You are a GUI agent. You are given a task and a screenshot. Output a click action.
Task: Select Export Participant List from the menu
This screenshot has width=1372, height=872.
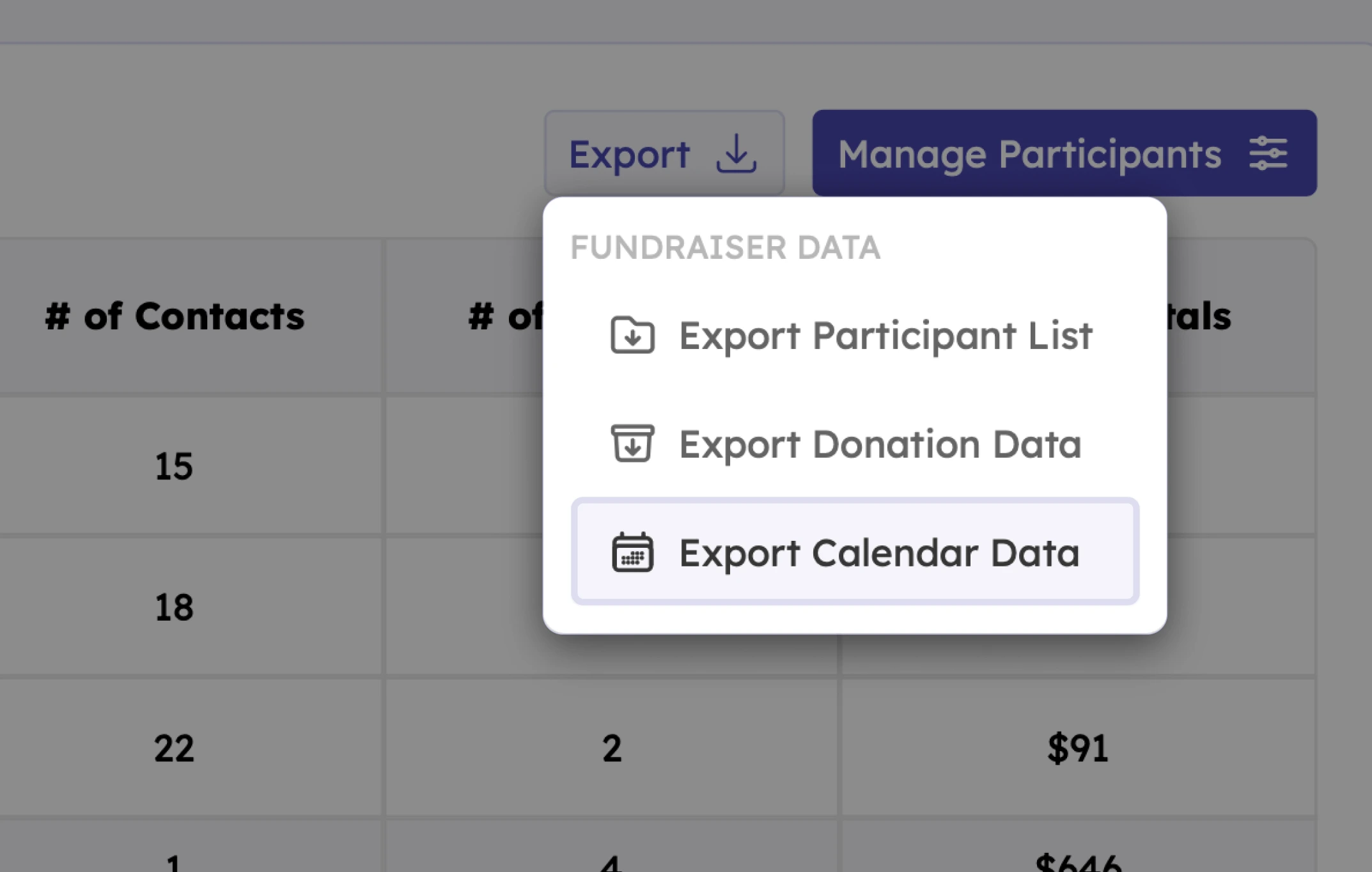tap(886, 336)
